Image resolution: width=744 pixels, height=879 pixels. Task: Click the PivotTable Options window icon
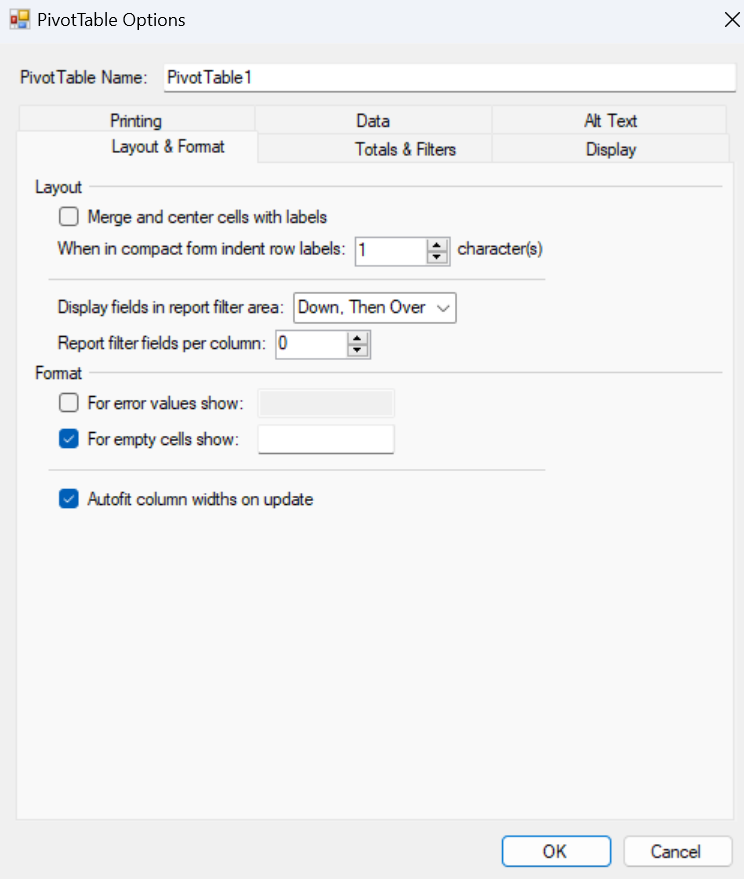tap(19, 20)
